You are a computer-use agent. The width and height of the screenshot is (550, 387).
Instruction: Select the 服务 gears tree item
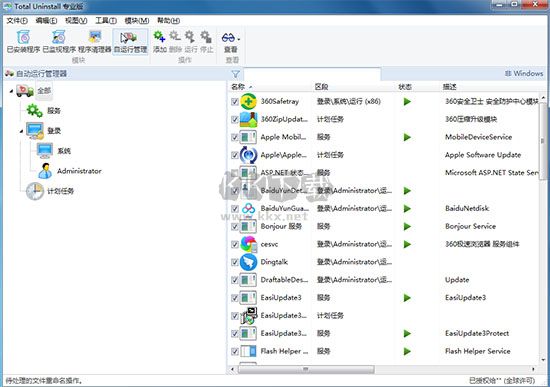[44, 111]
